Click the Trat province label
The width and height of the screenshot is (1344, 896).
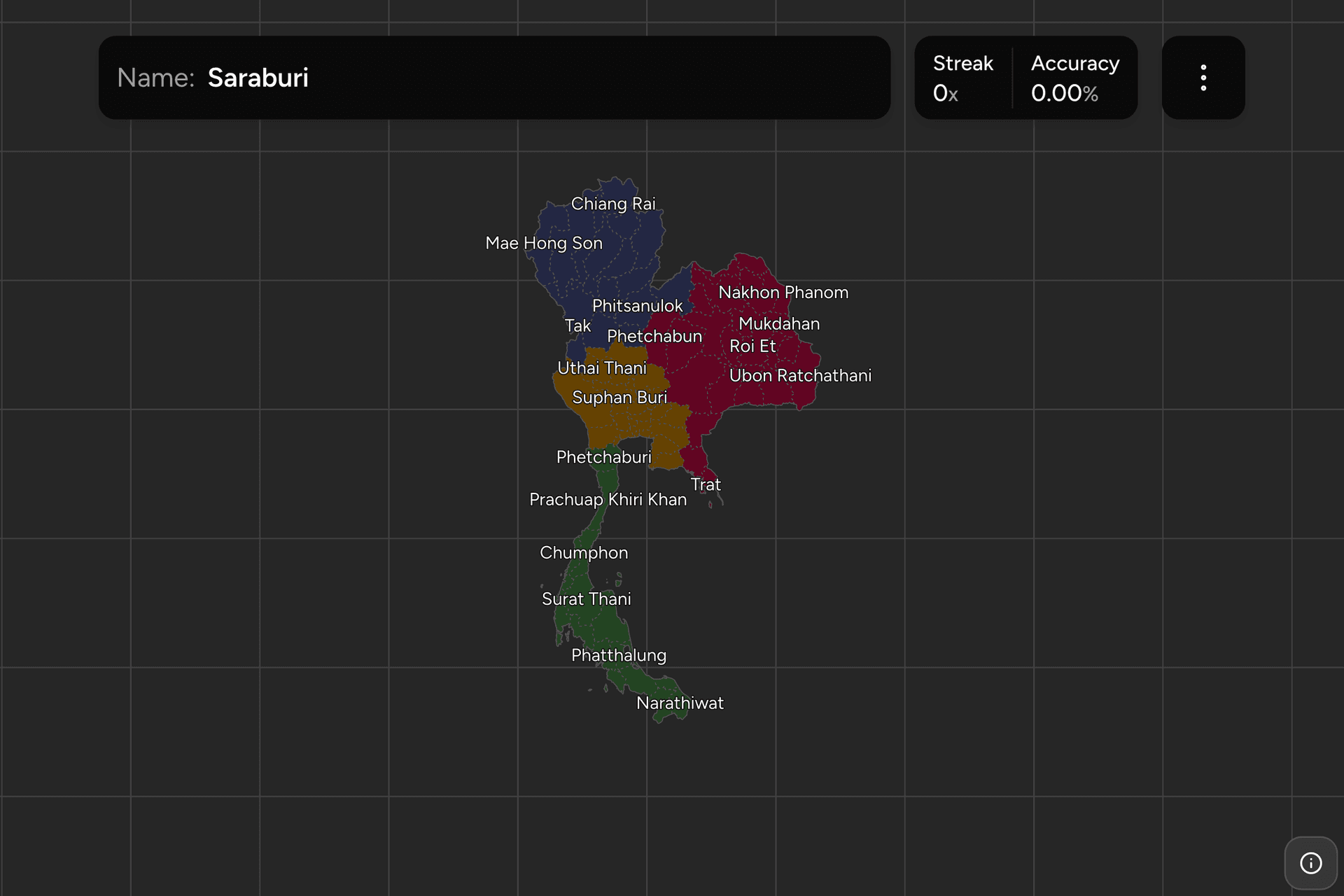pyautogui.click(x=706, y=484)
